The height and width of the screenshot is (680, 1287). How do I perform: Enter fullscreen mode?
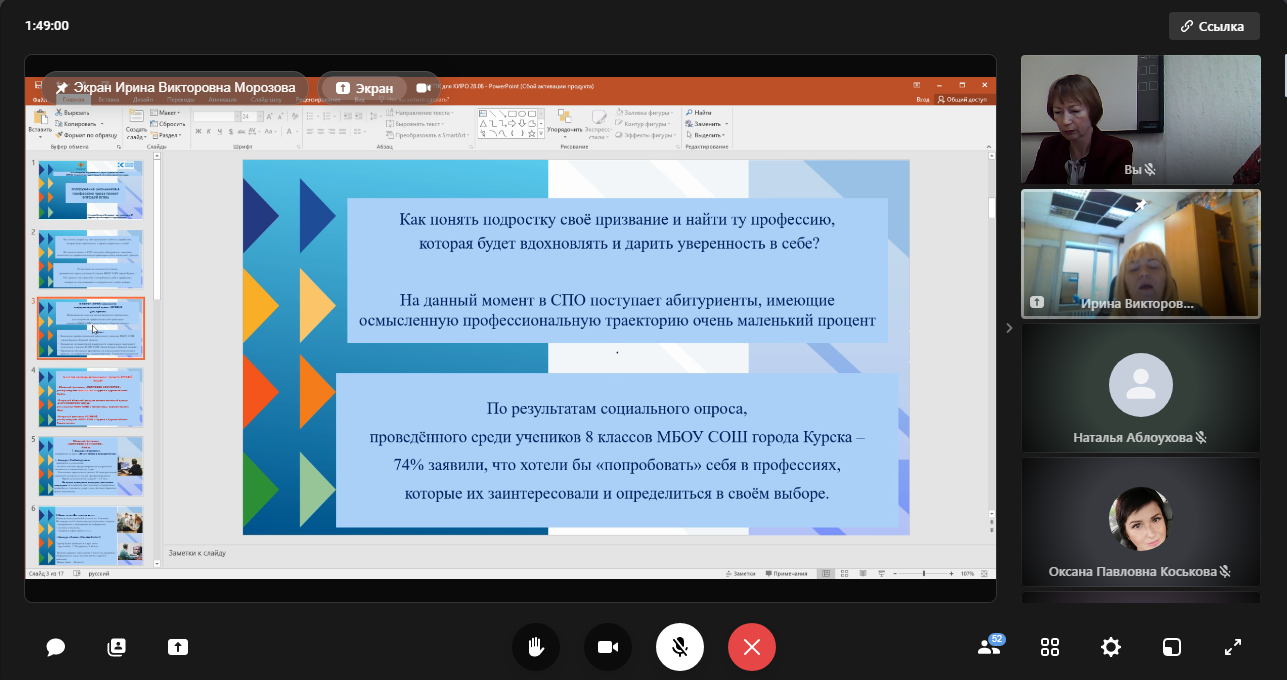click(x=1233, y=647)
